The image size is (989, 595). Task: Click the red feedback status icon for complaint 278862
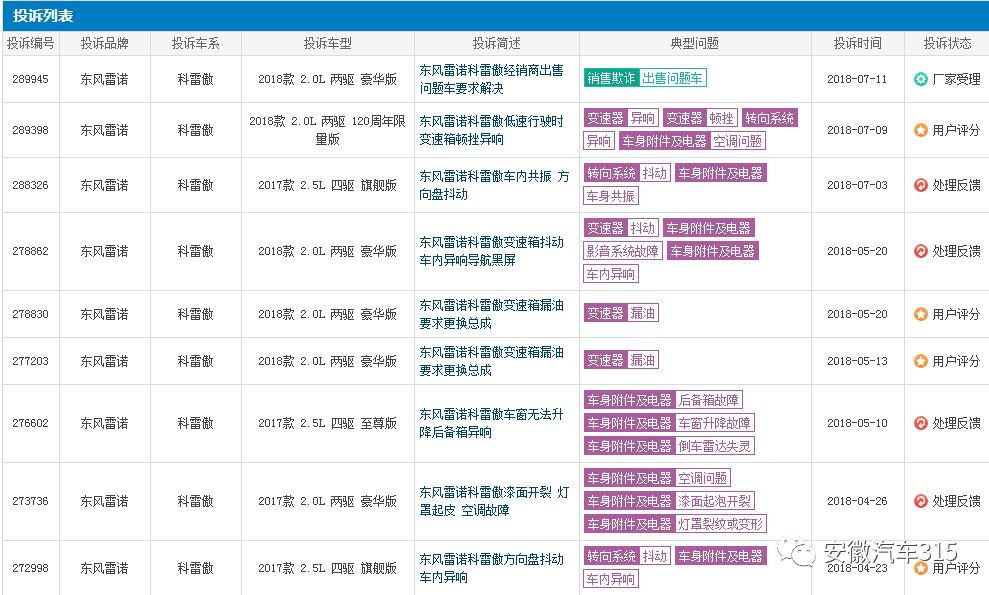click(922, 251)
